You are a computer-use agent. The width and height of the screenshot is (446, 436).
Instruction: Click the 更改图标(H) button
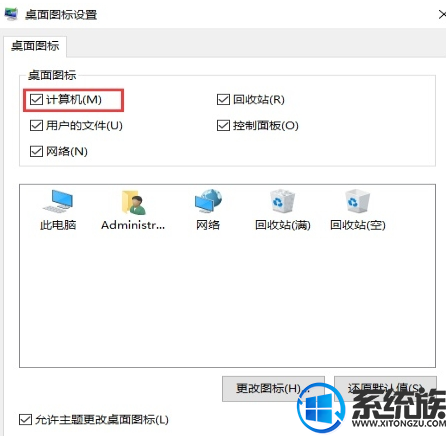pos(273,389)
